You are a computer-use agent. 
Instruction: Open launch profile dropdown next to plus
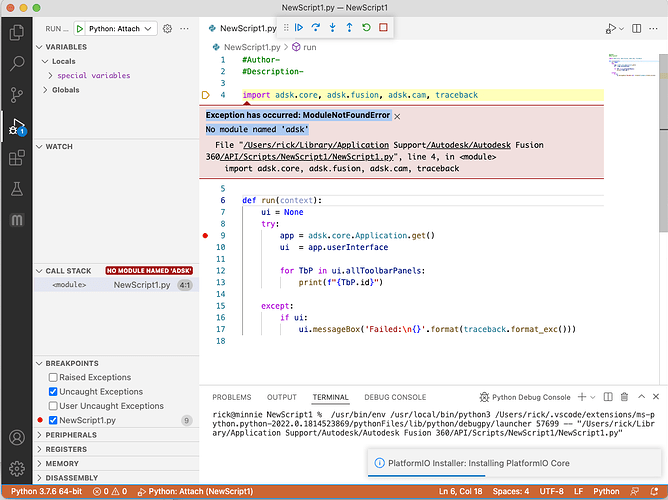(x=593, y=397)
